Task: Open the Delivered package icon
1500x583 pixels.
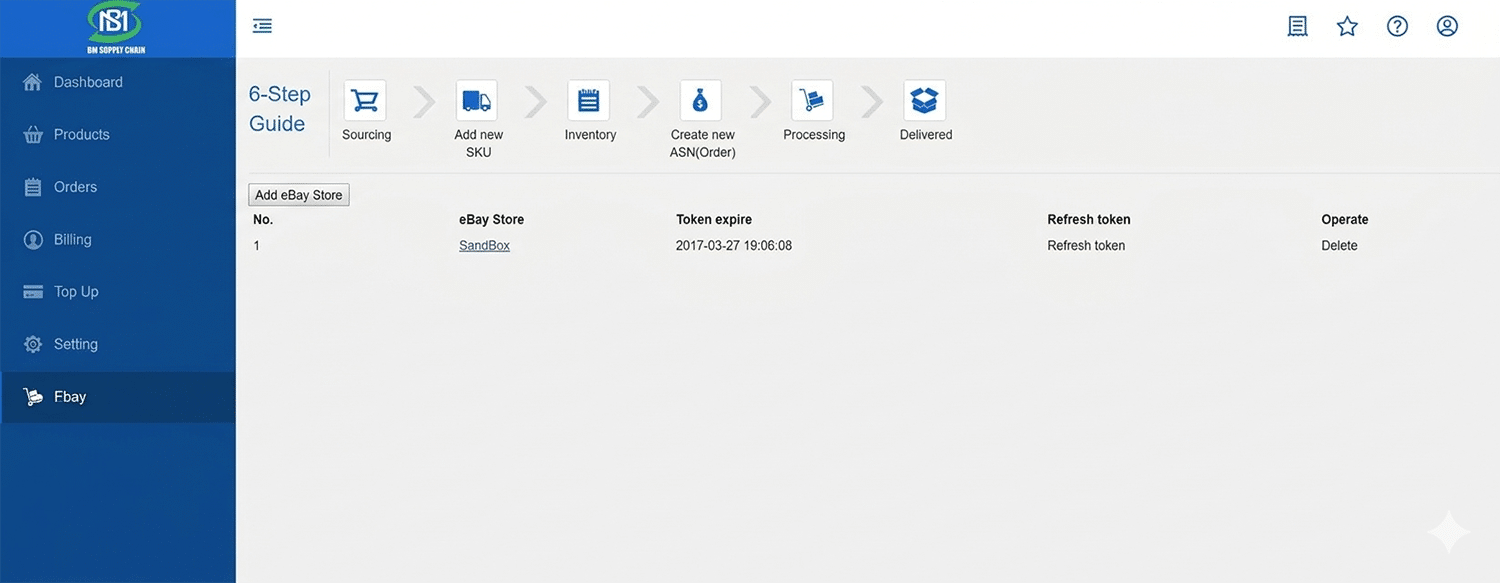Action: [x=925, y=99]
